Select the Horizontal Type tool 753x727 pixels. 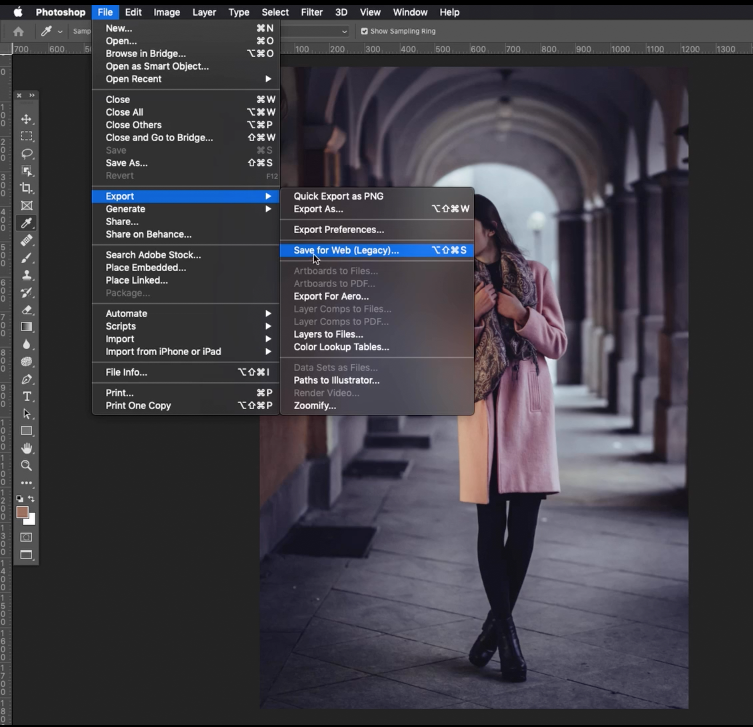[x=27, y=397]
